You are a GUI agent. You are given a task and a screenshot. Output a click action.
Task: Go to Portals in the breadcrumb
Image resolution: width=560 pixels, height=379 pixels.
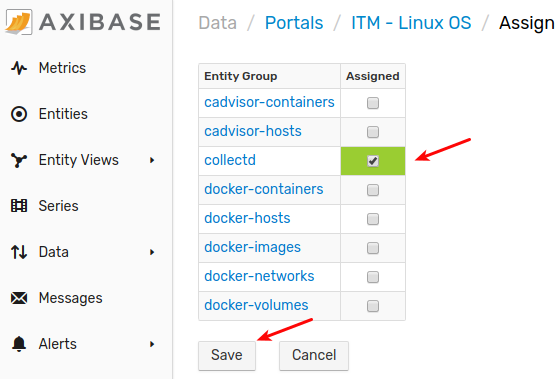click(294, 23)
